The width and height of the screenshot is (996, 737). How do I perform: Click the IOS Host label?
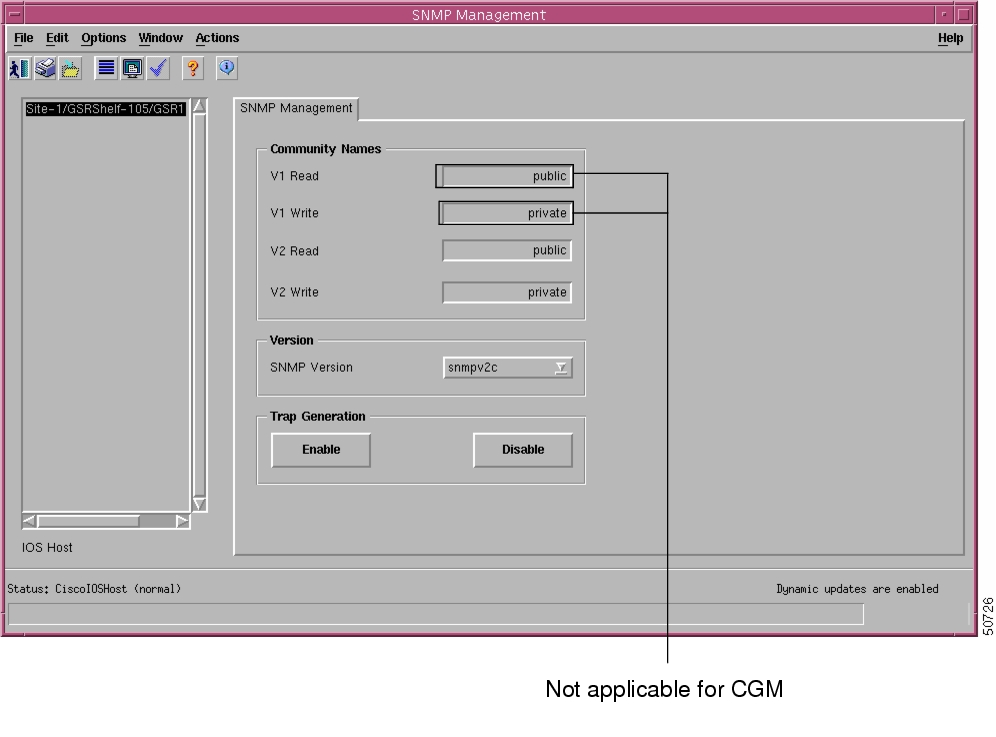(x=47, y=548)
